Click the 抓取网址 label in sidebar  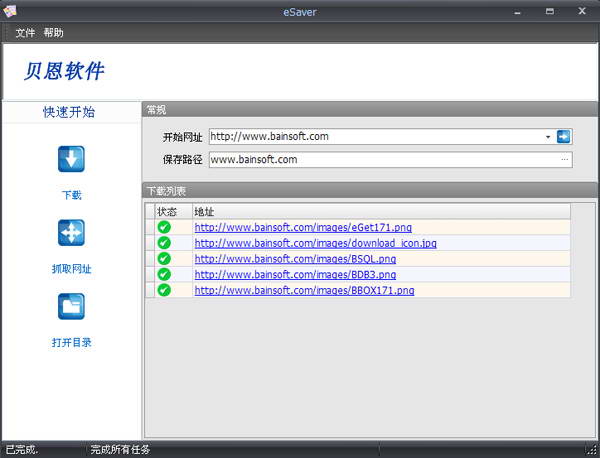point(72,269)
